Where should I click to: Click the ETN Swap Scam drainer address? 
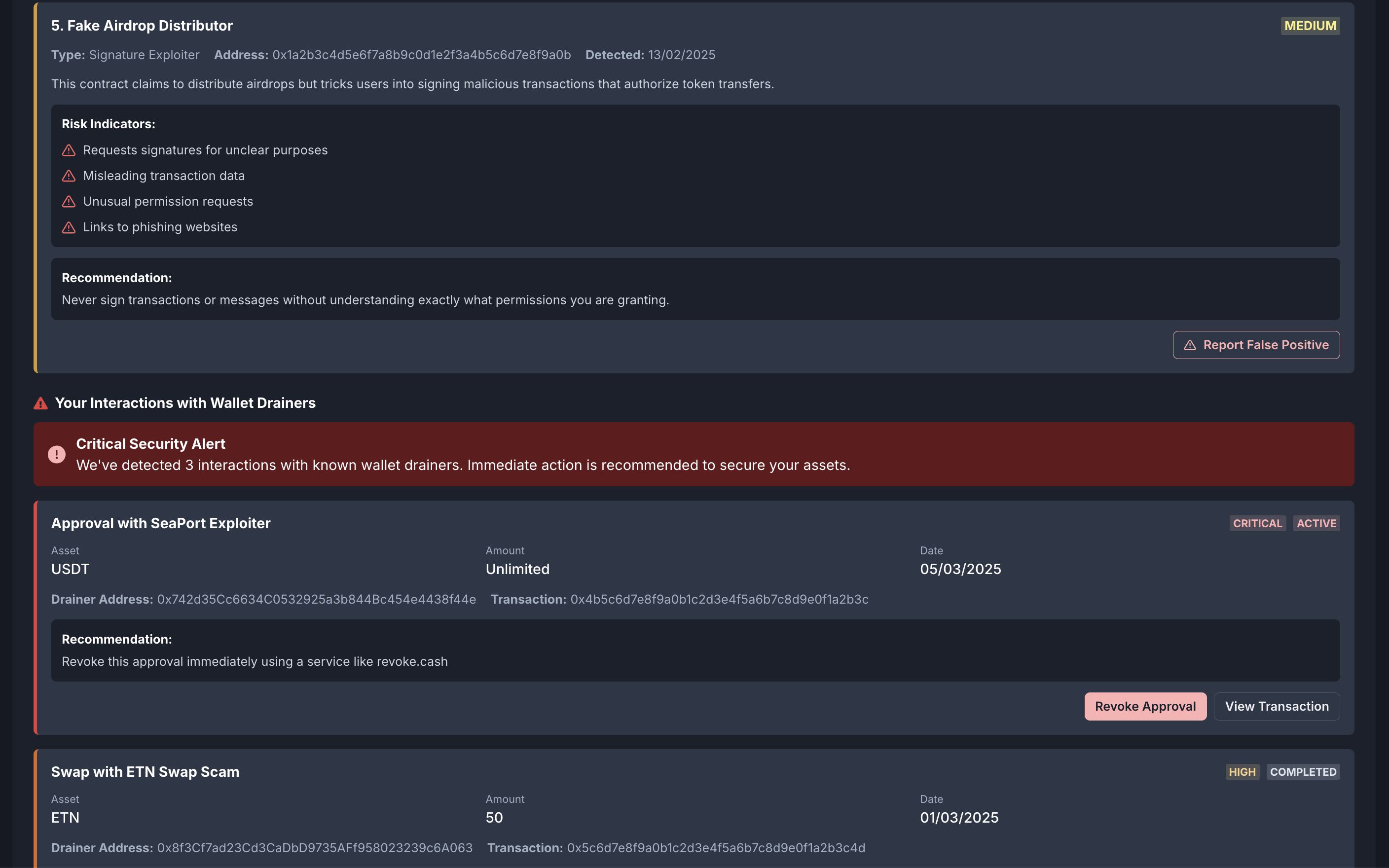[x=315, y=848]
